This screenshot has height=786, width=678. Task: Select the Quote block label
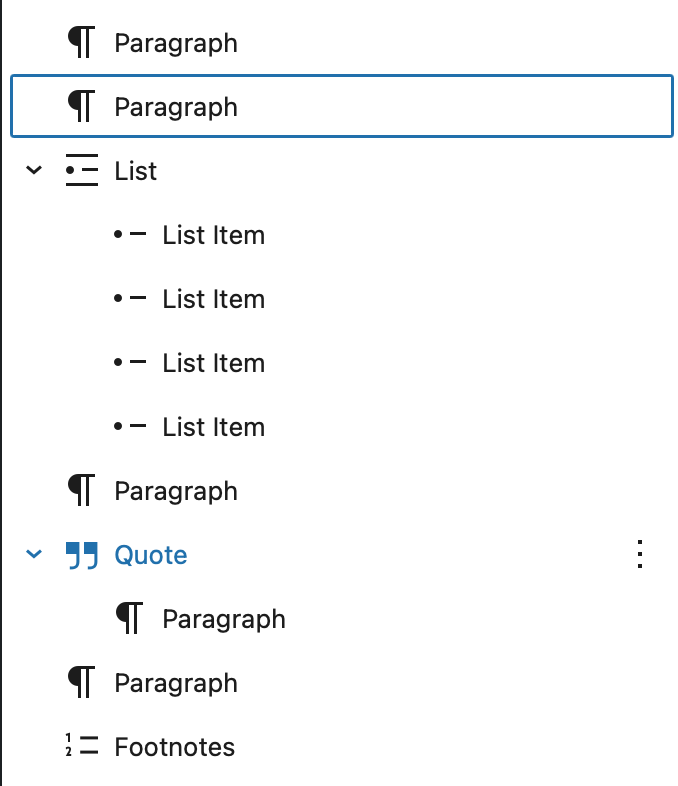click(151, 555)
